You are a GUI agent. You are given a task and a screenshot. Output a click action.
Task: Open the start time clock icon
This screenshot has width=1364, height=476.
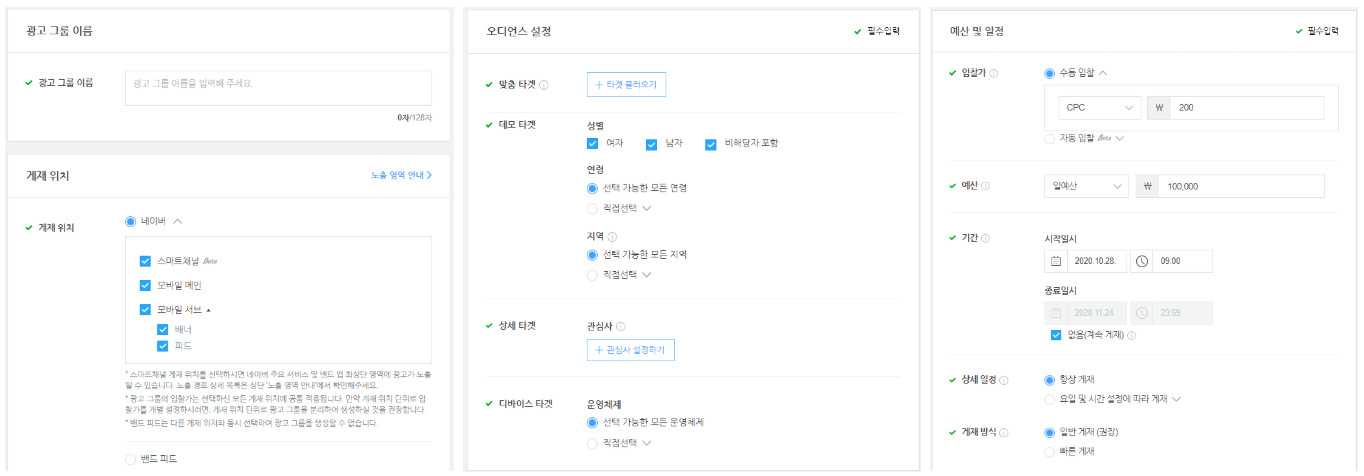pos(1141,261)
